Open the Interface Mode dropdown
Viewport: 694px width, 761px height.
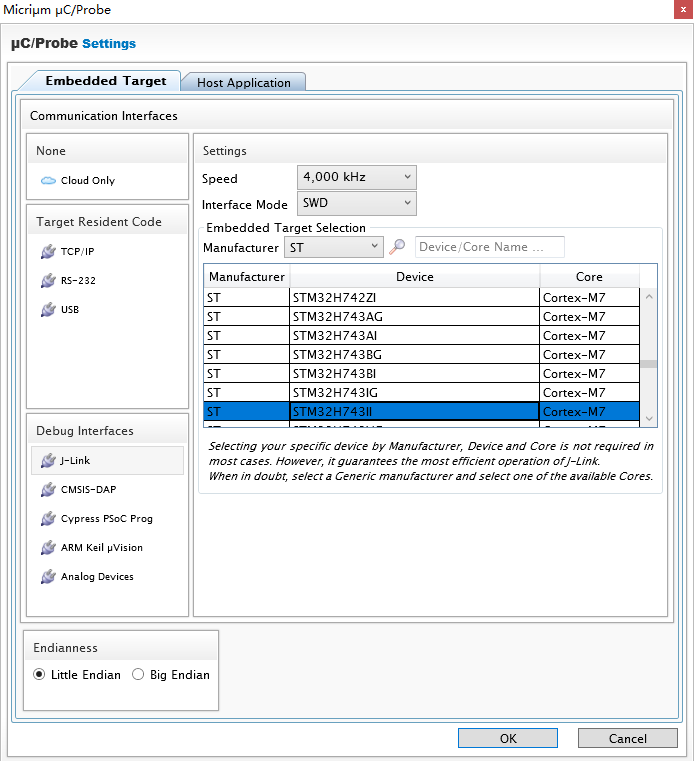(x=357, y=203)
